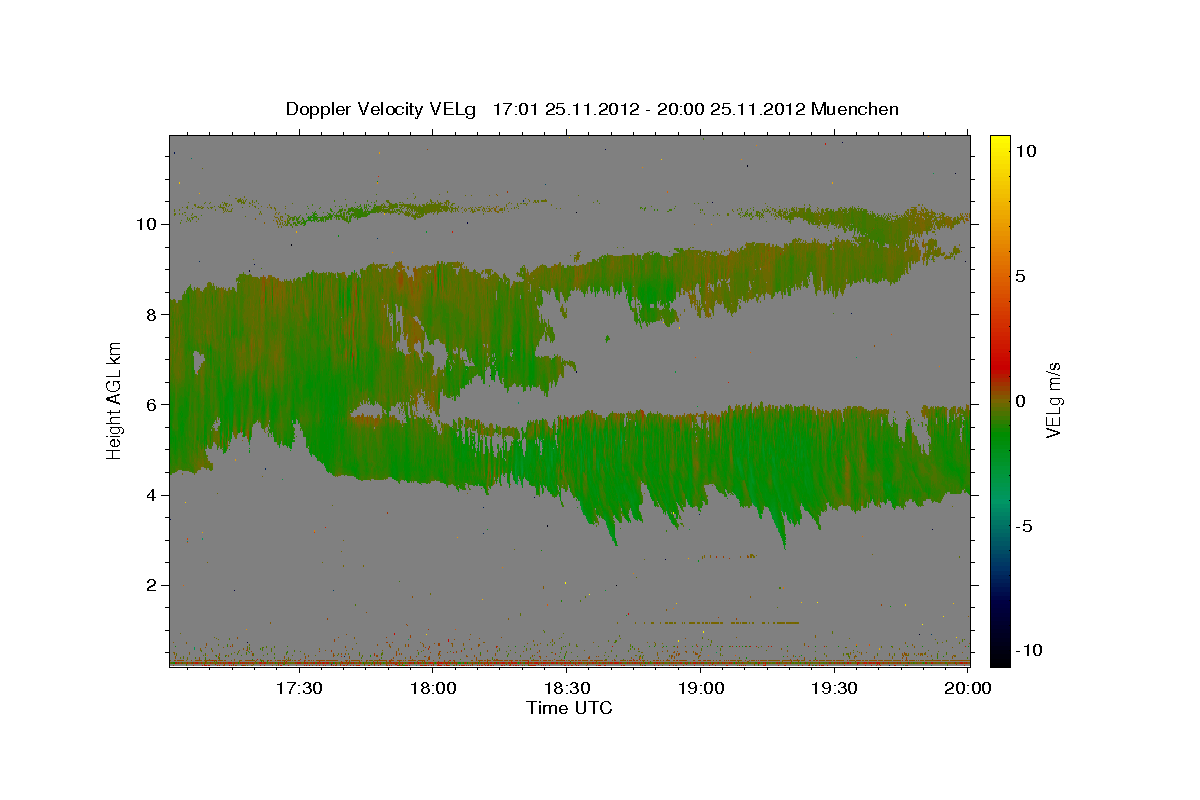Screen dimensions: 1200x800
Task: Select the 20:00 time tick label
Action: pyautogui.click(x=968, y=688)
